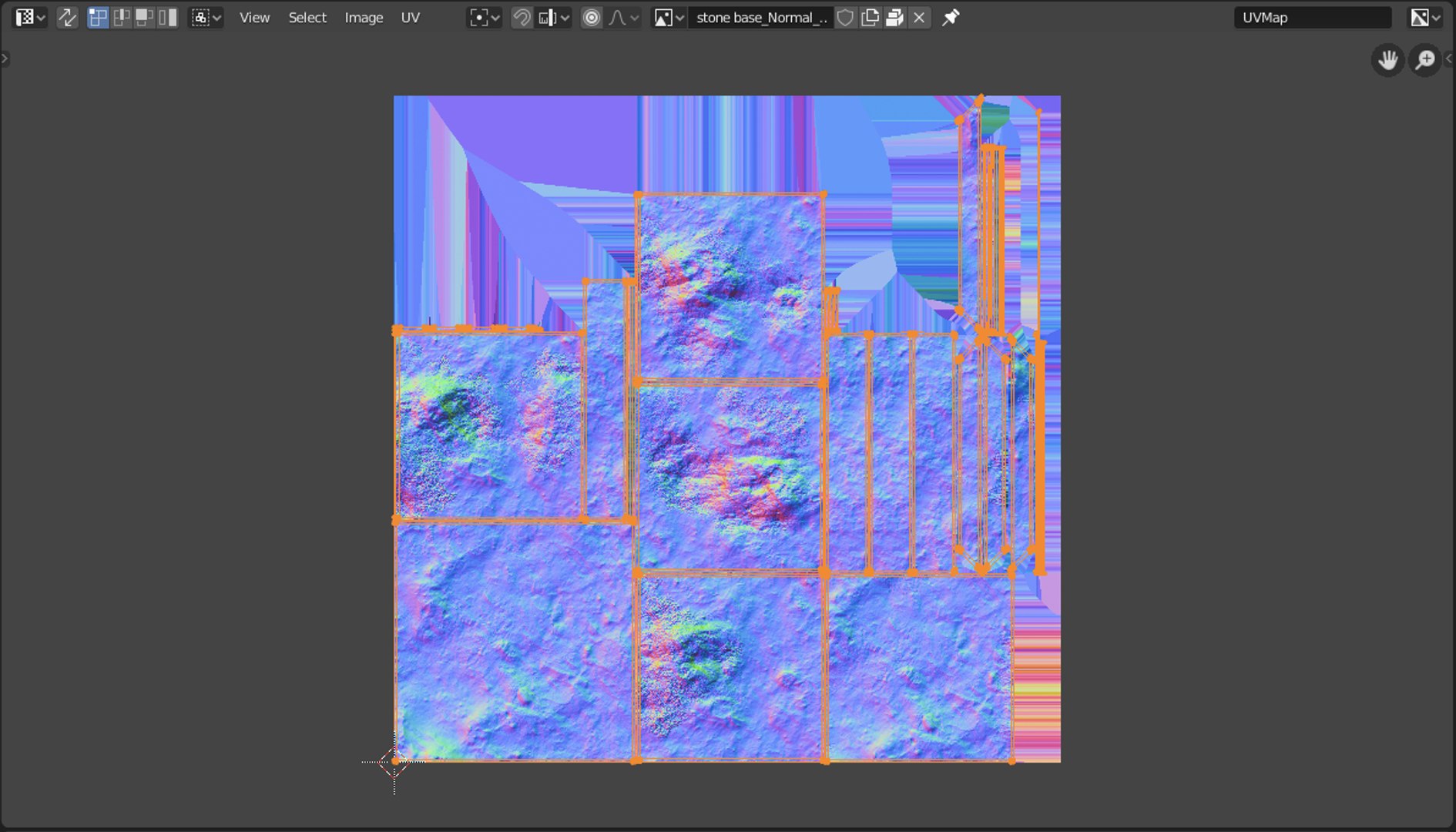
Task: Toggle snapping with the magnet icon
Action: click(x=522, y=17)
